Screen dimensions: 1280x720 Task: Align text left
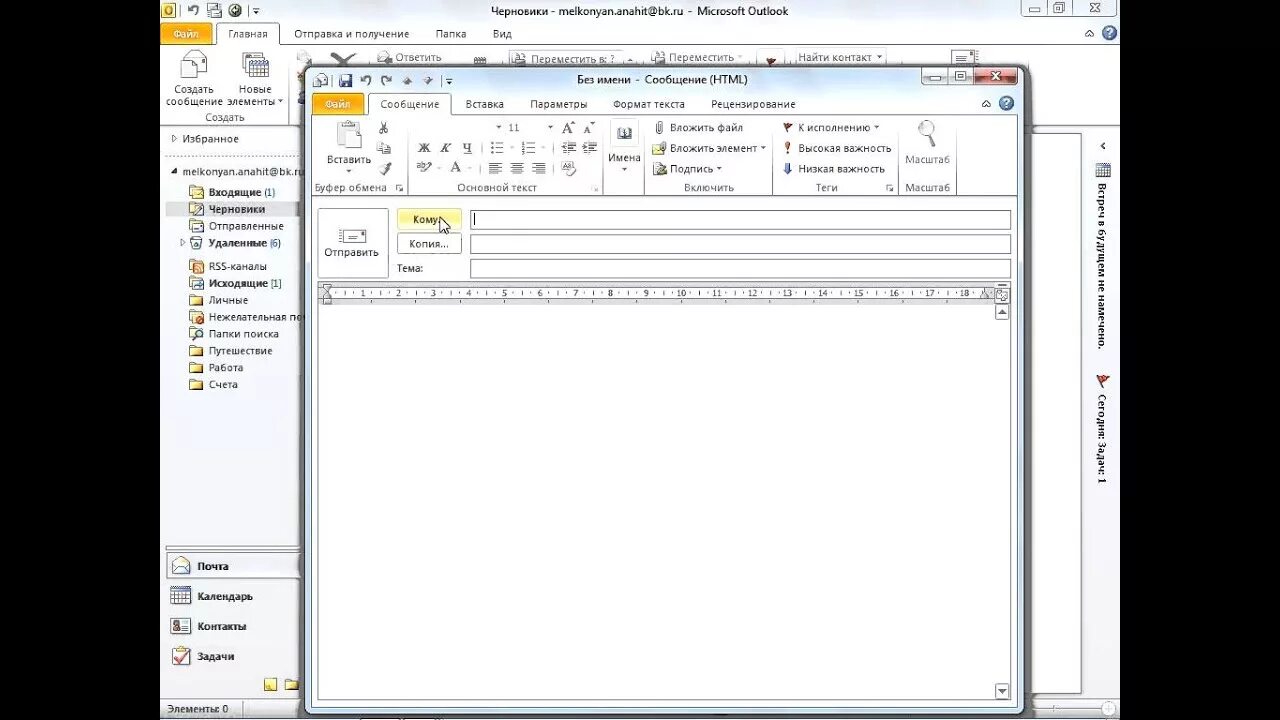(495, 168)
